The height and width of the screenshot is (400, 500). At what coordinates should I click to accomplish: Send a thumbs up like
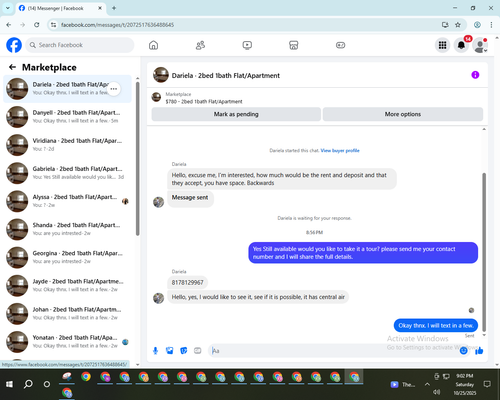point(479,351)
